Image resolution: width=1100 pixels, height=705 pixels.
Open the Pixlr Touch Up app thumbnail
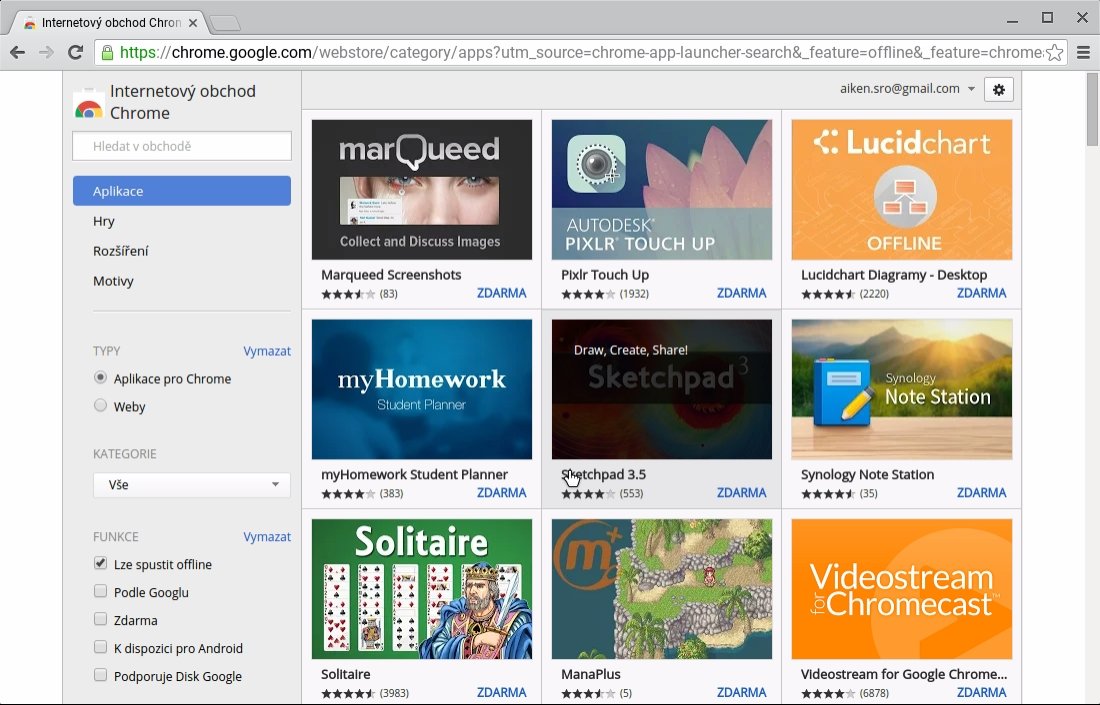click(662, 189)
